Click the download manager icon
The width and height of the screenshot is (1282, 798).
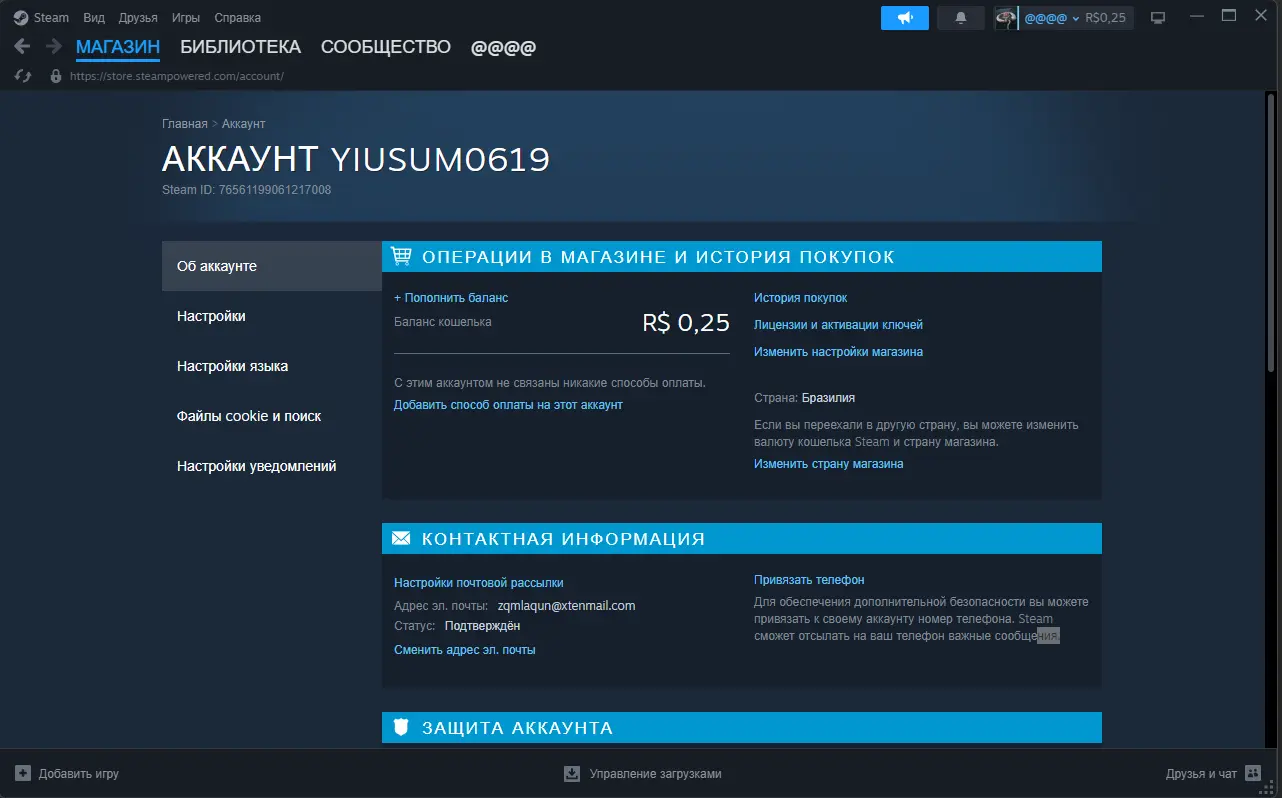(x=572, y=773)
